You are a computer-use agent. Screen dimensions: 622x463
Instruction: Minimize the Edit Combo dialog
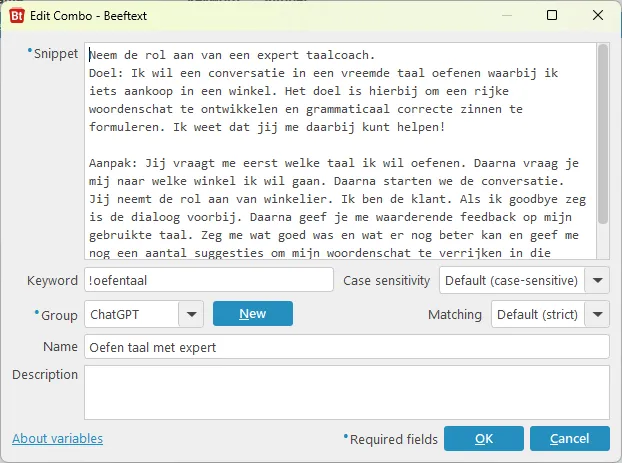coord(507,15)
